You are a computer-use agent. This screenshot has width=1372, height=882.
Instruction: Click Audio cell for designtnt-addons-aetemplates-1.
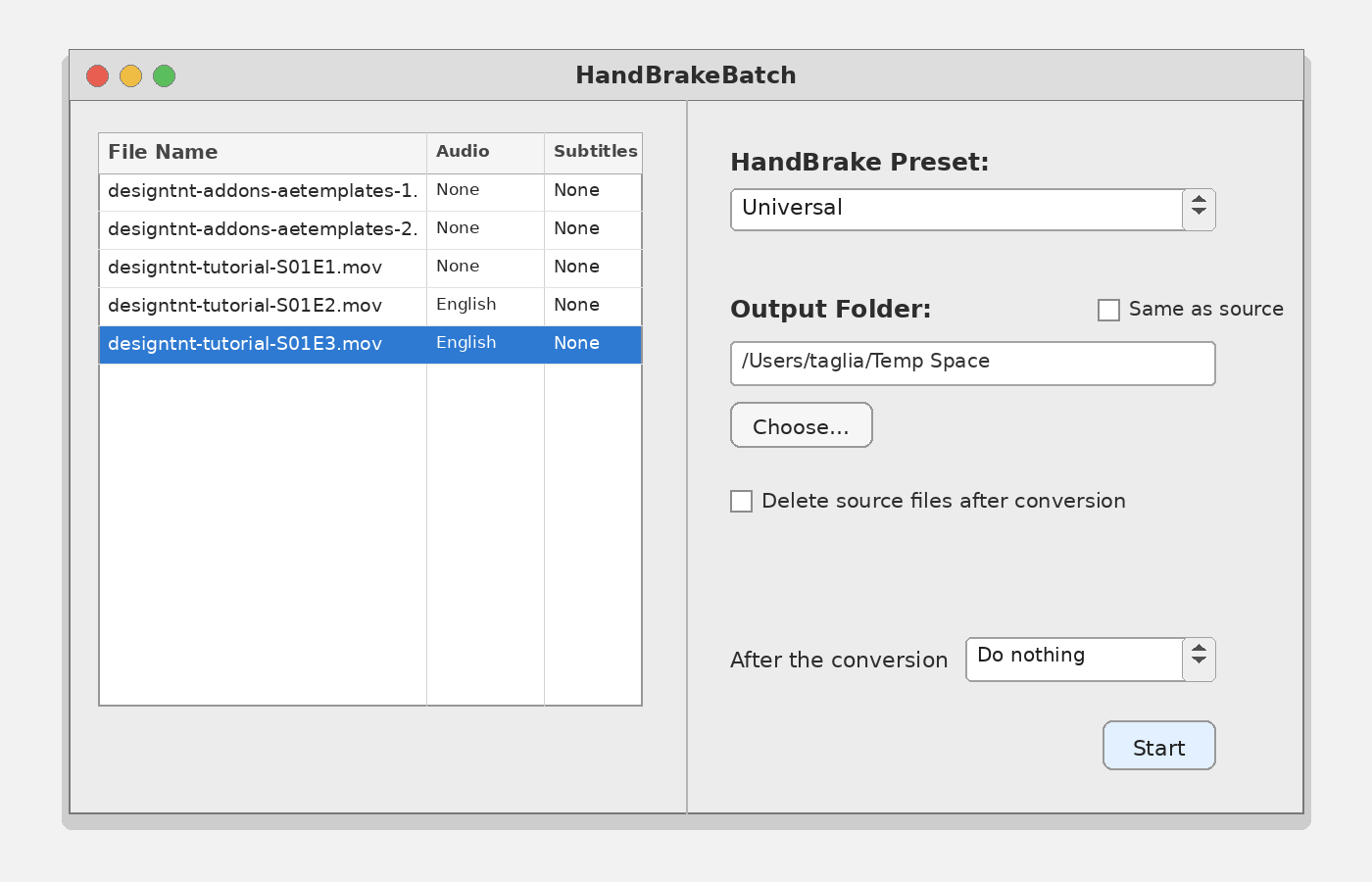coord(485,191)
